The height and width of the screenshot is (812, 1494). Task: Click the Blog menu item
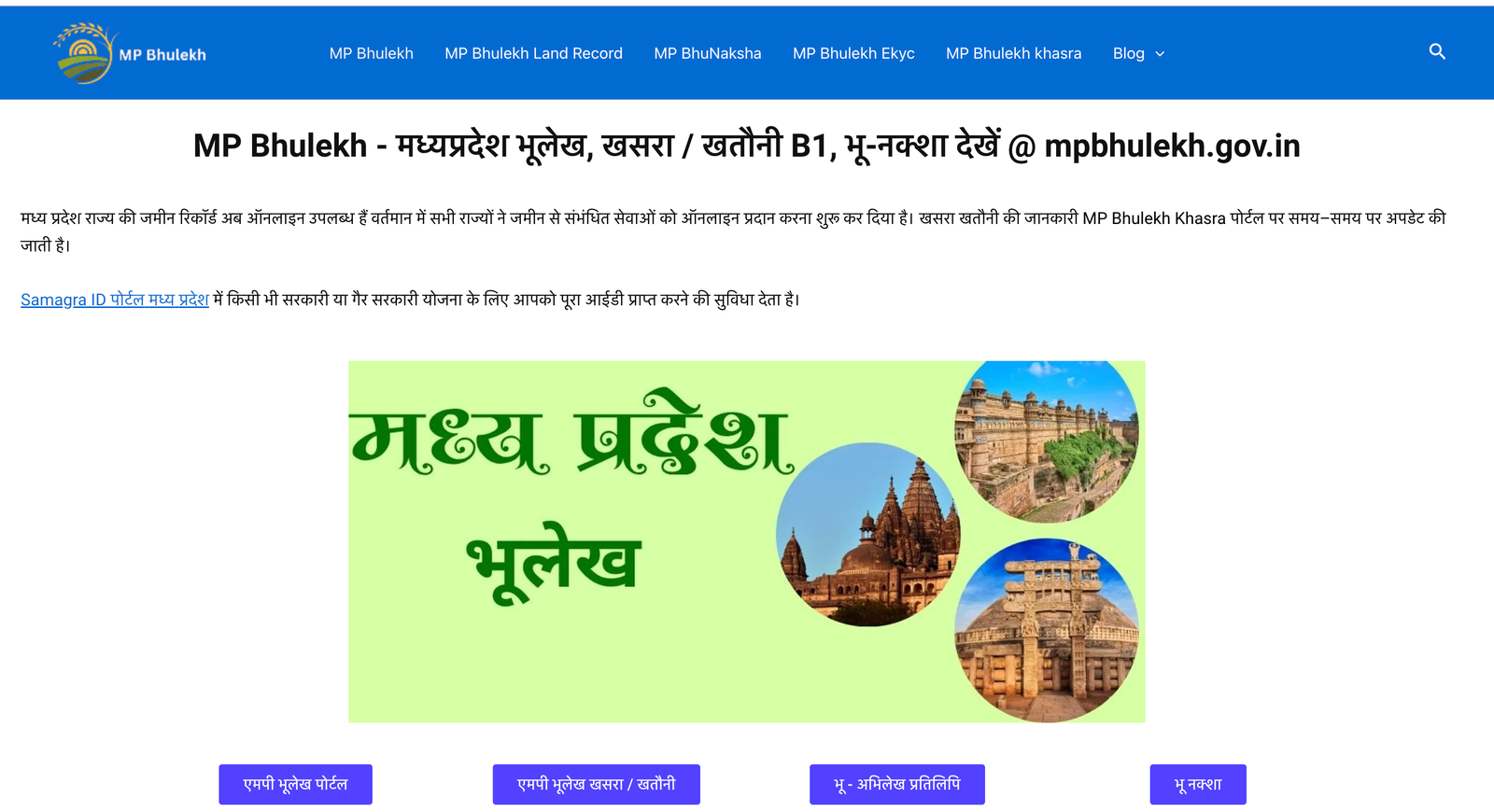tap(1128, 53)
